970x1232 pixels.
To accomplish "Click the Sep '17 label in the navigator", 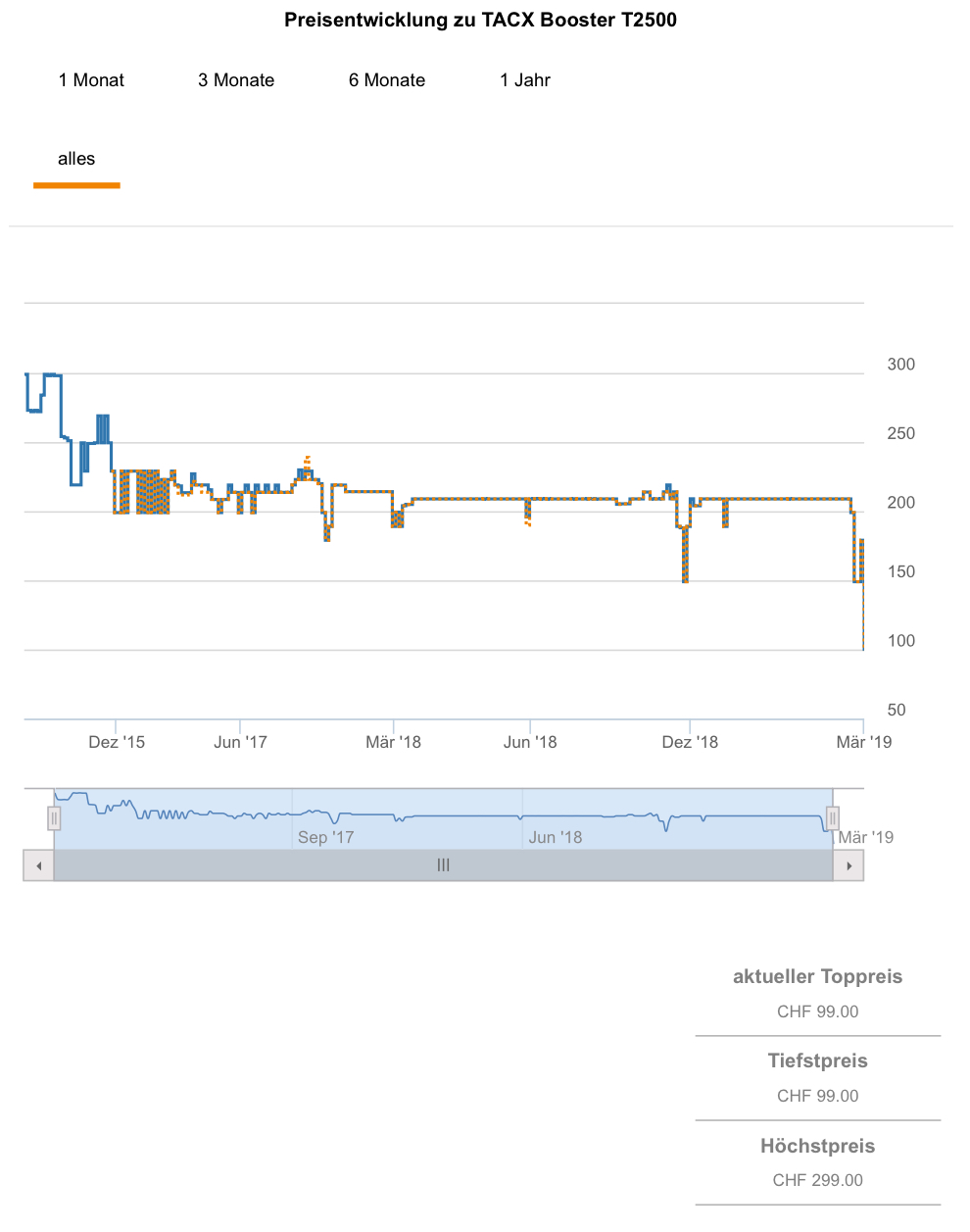I will [325, 837].
